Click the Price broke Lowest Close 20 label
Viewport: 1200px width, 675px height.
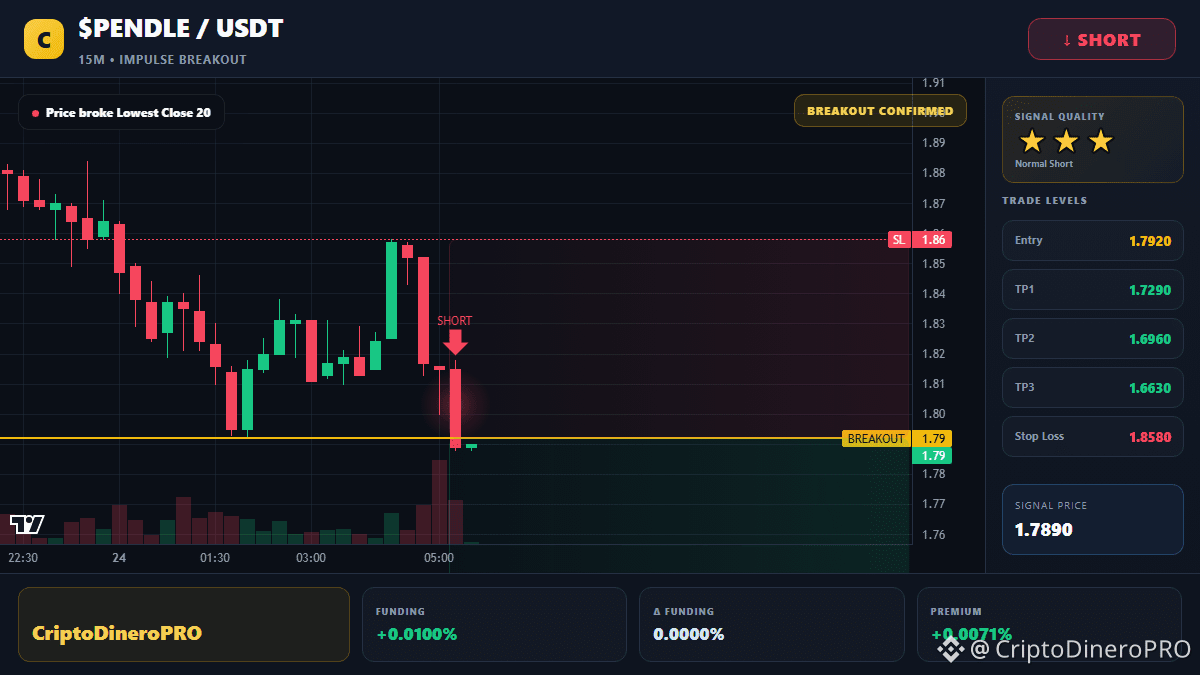[121, 113]
